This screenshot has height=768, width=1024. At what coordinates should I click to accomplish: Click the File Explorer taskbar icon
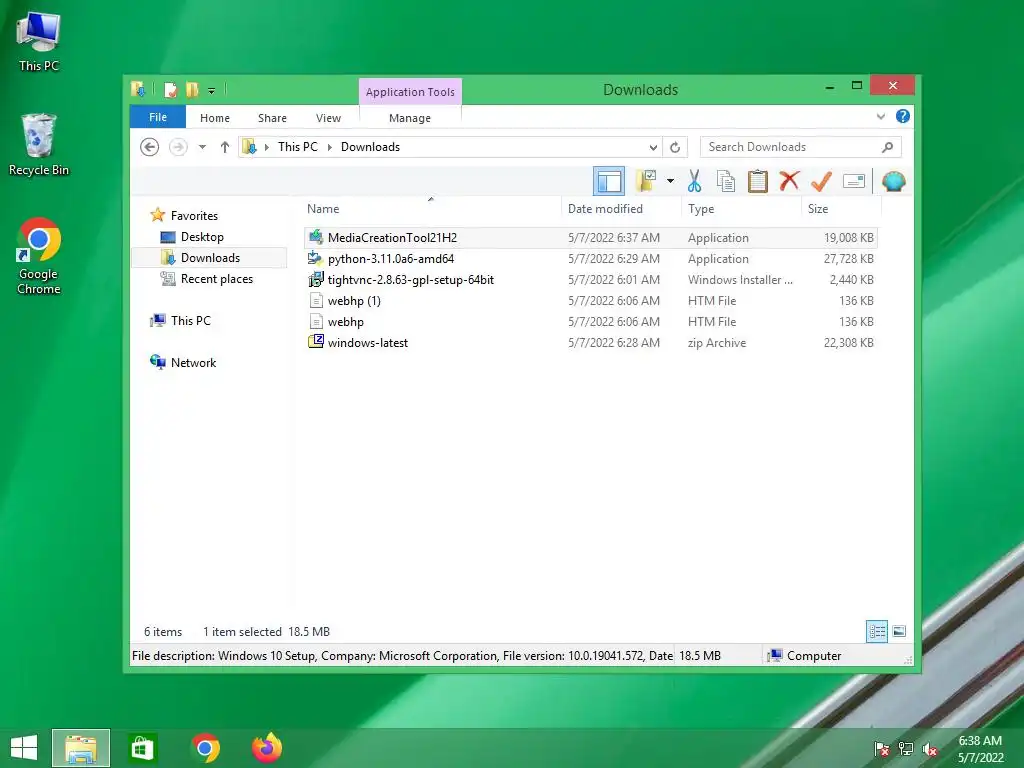[81, 748]
